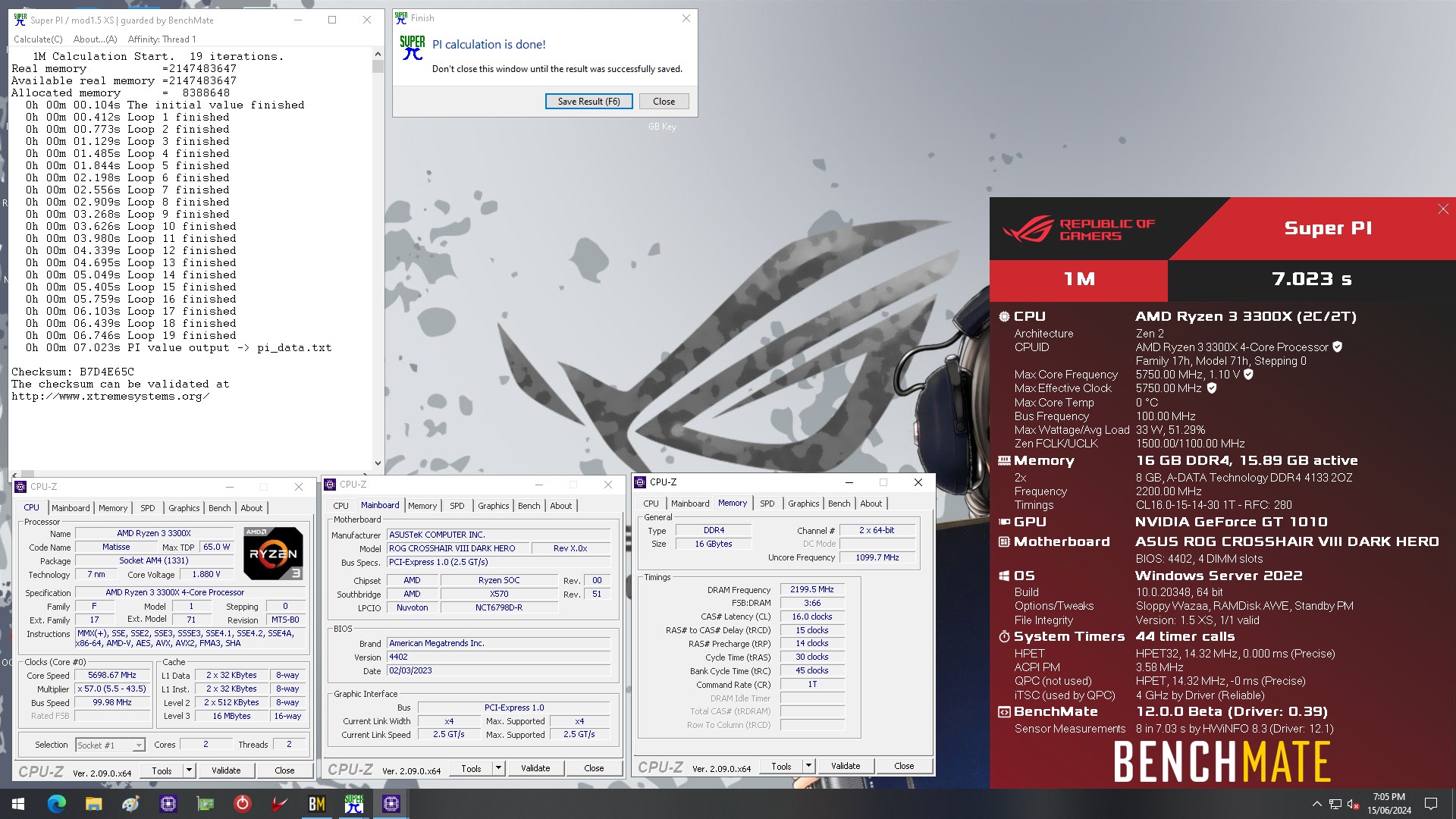The width and height of the screenshot is (1456, 819).
Task: Click the Core Speed value 5698.67 MHz
Action: point(112,676)
